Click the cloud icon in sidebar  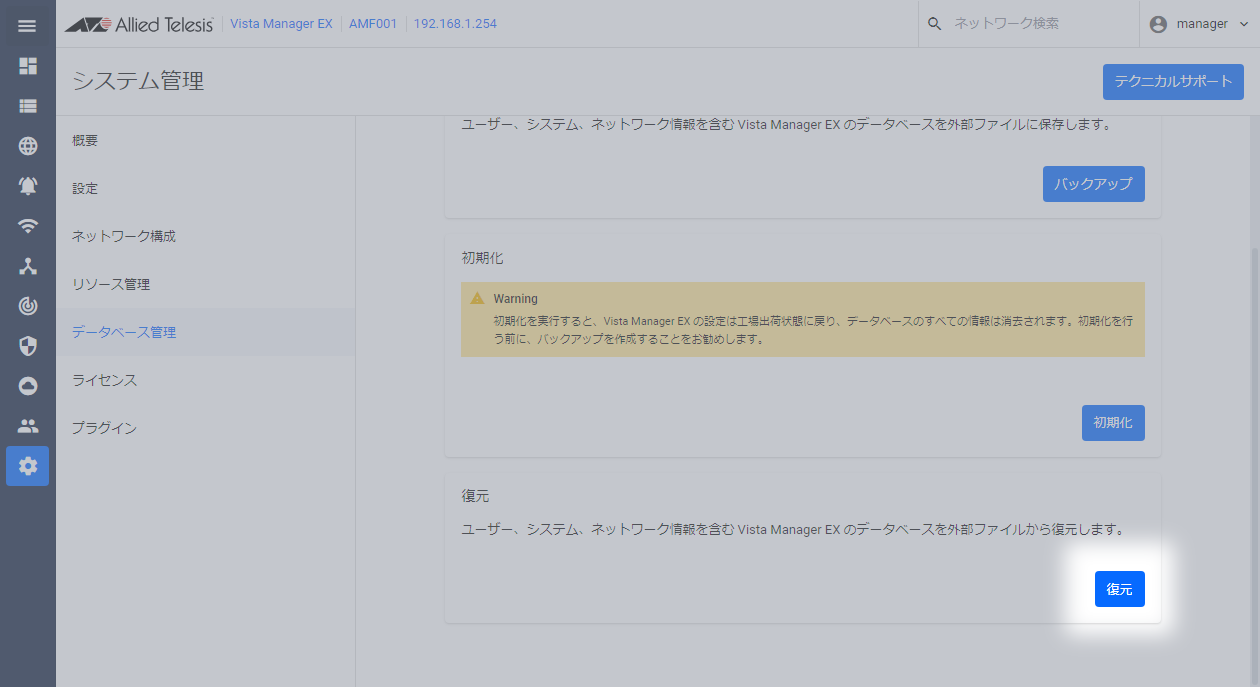[x=28, y=386]
